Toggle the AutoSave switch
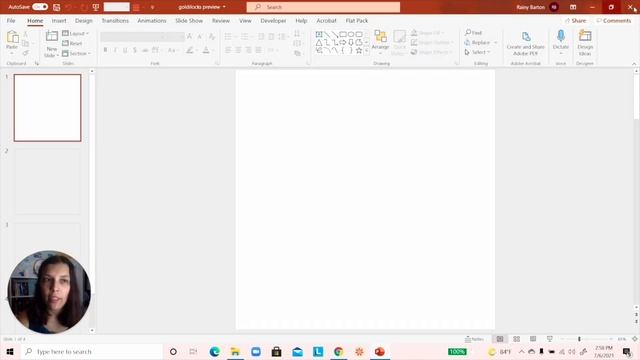The width and height of the screenshot is (640, 360). [40, 7]
